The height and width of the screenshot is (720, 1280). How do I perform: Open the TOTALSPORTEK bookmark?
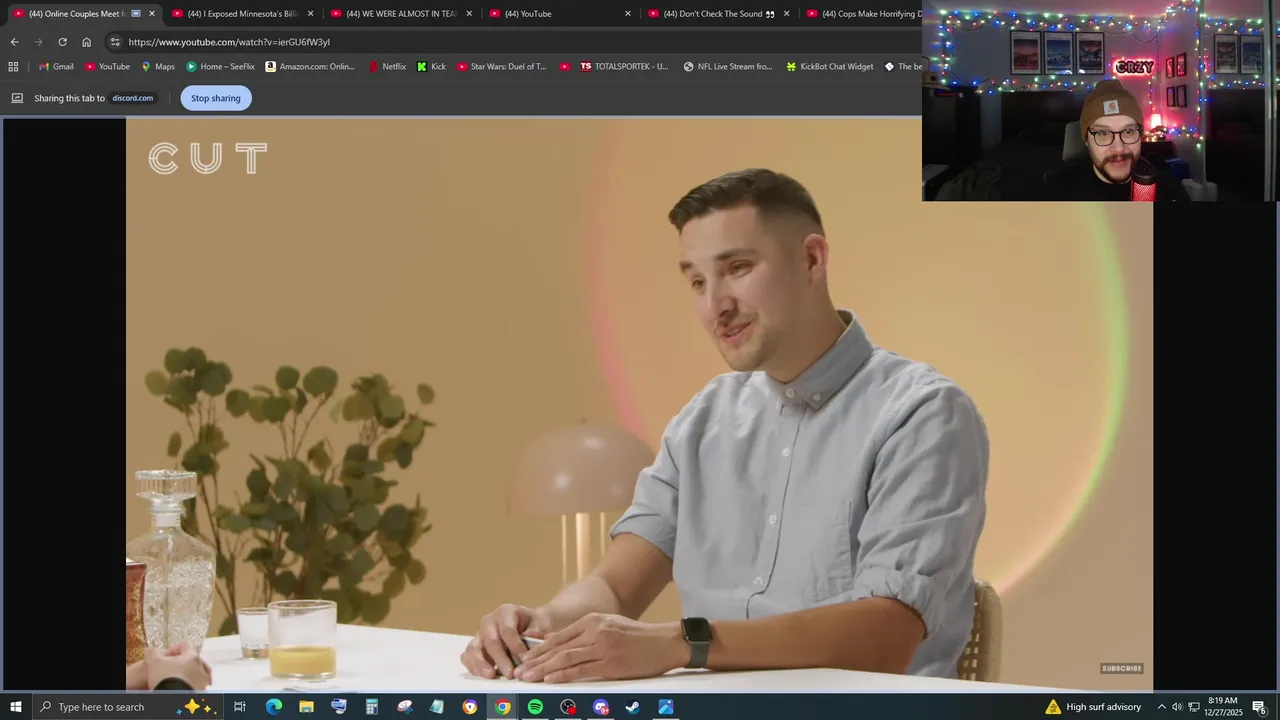pyautogui.click(x=624, y=67)
